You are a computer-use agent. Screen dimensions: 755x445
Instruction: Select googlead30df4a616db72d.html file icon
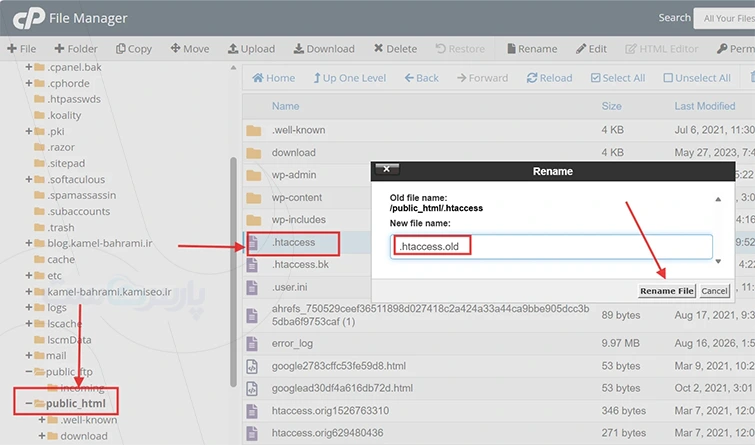click(x=252, y=389)
